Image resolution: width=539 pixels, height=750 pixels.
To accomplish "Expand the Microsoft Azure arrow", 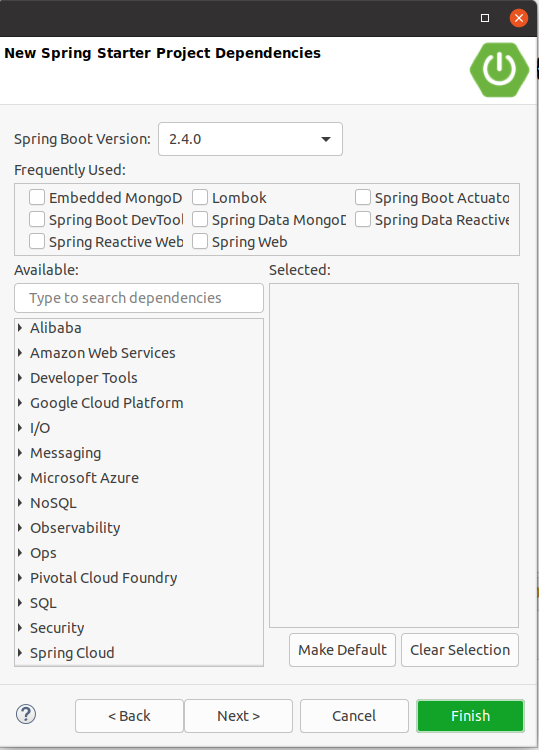I will tap(20, 477).
